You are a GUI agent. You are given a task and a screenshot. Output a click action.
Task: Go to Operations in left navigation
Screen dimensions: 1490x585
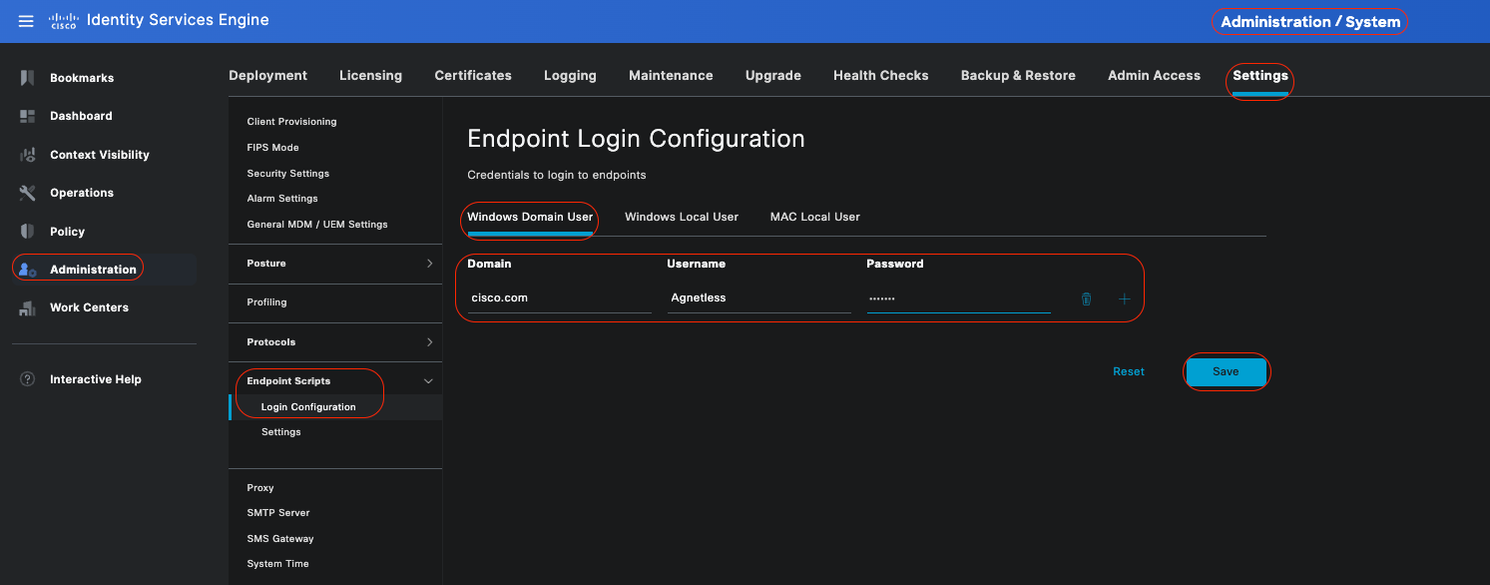click(82, 193)
